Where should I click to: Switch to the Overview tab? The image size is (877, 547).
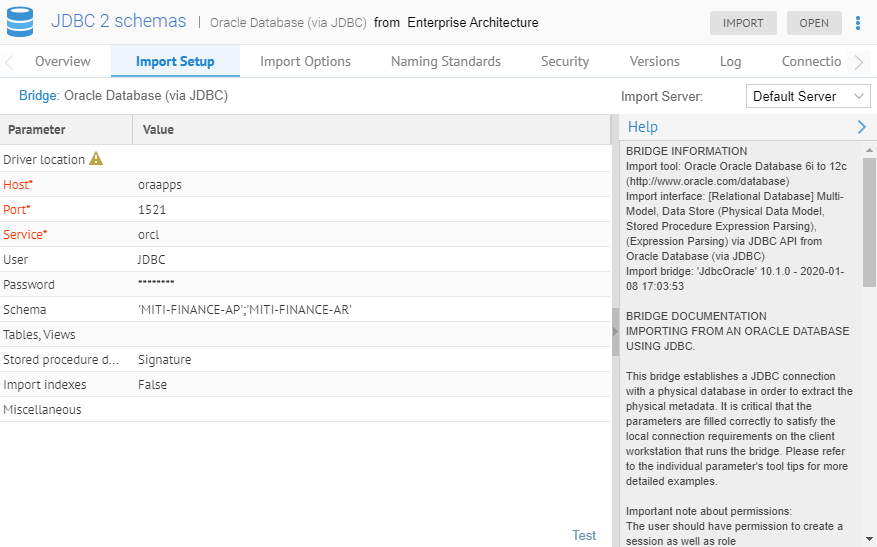[62, 61]
